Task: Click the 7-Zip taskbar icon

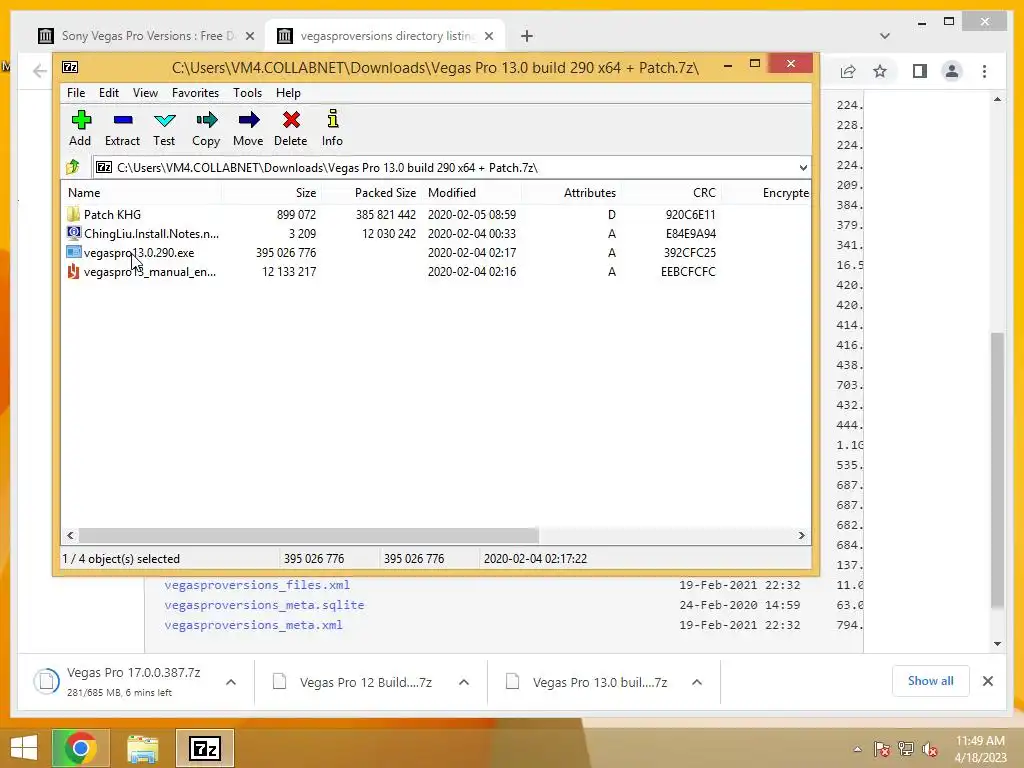Action: pos(205,748)
